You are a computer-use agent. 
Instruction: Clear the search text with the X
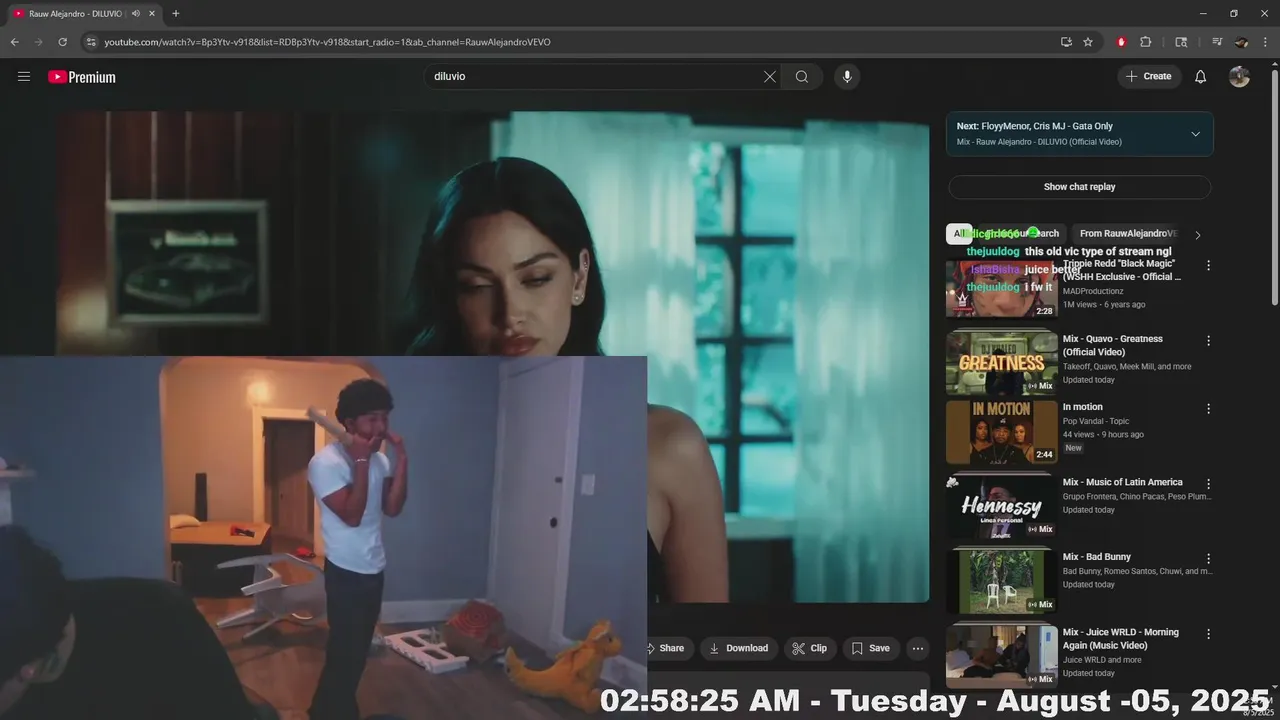pyautogui.click(x=770, y=77)
